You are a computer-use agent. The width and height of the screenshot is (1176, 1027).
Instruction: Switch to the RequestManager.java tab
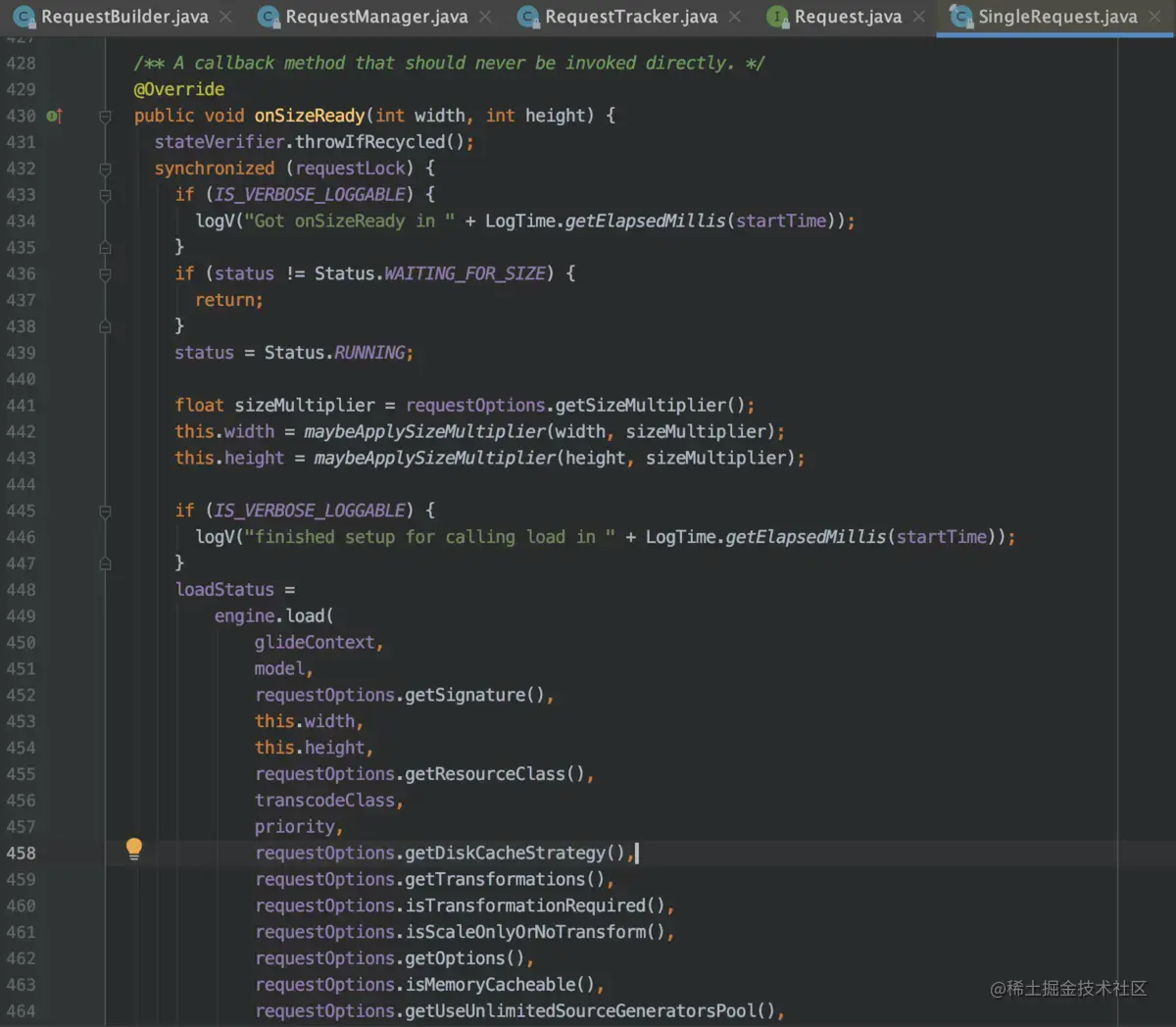click(x=376, y=17)
